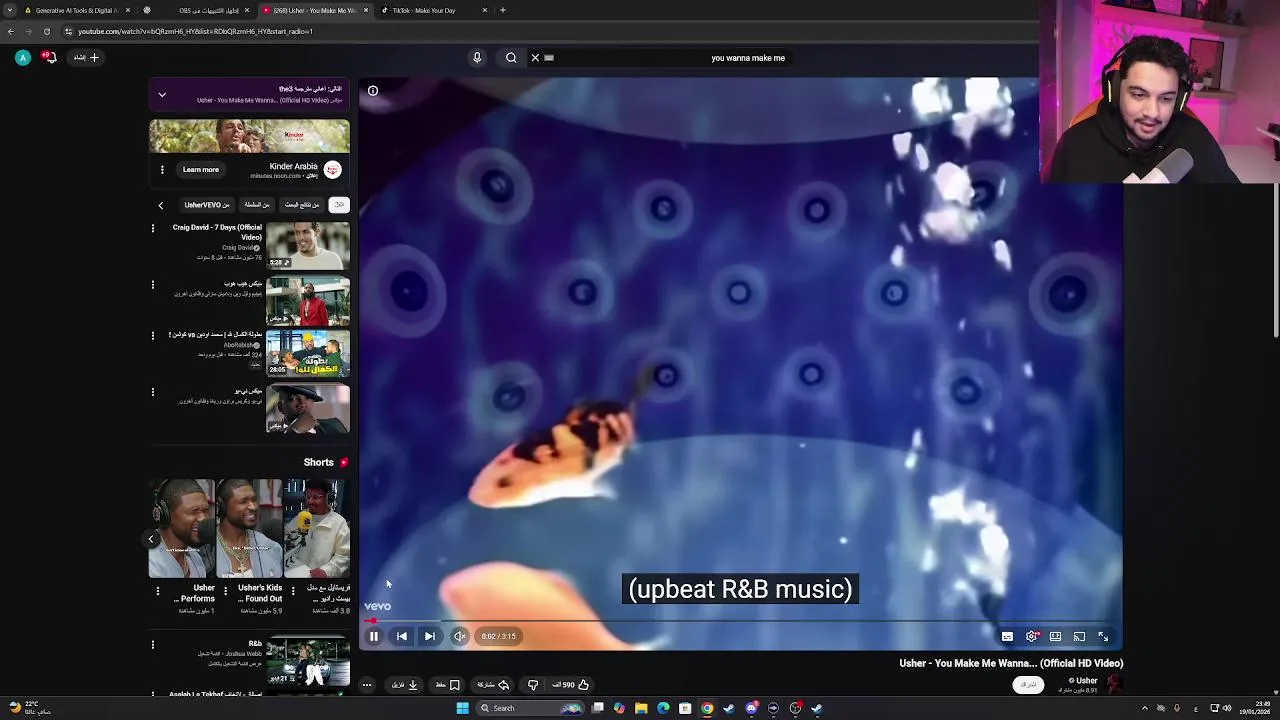The height and width of the screenshot is (720, 1280).
Task: Open the Kinder ad options menu
Action: tap(162, 170)
